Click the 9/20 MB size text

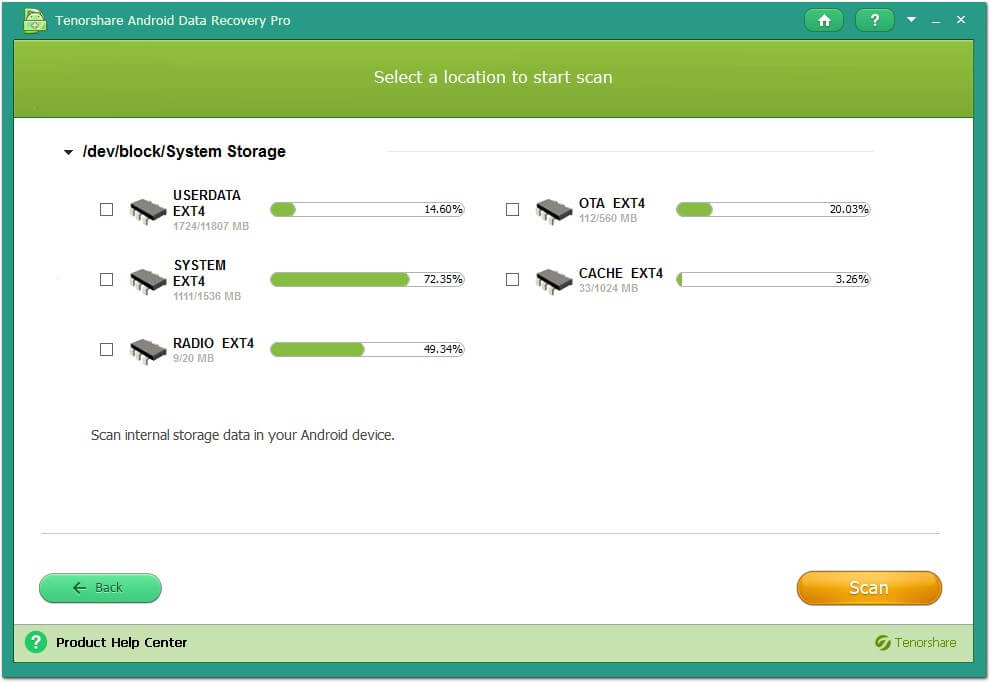point(193,358)
